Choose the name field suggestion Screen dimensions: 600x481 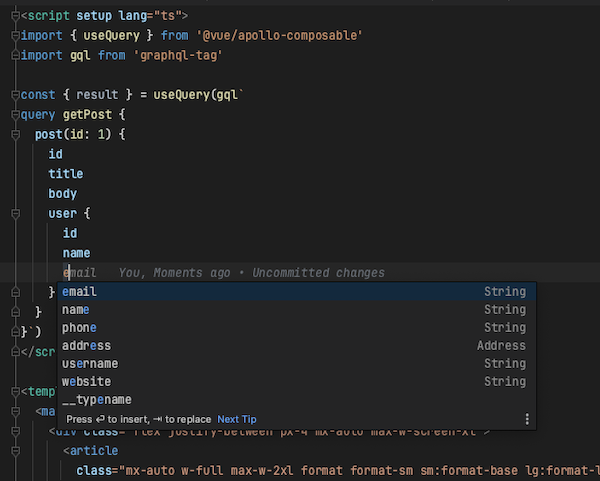click(76, 310)
